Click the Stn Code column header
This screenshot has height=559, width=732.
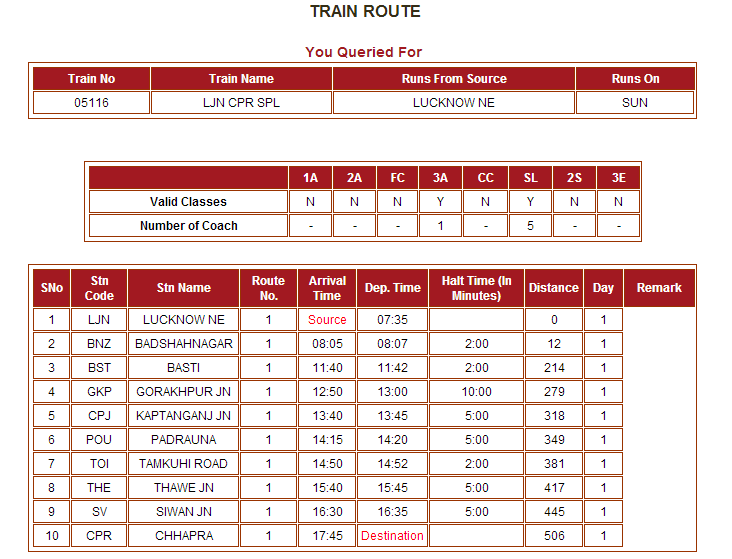click(x=99, y=288)
